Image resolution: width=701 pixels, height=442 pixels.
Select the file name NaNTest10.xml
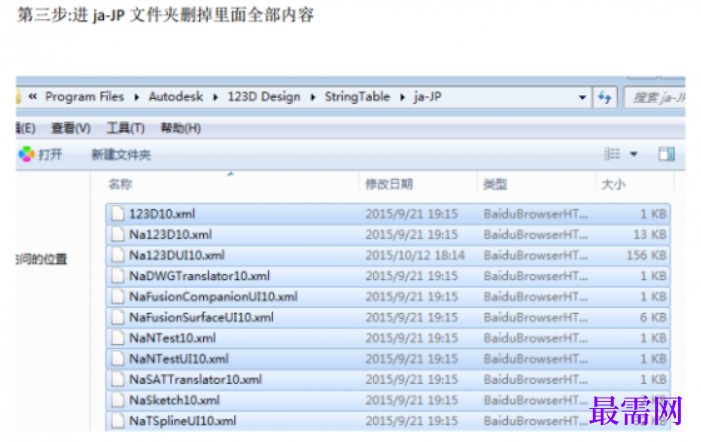pyautogui.click(x=172, y=338)
